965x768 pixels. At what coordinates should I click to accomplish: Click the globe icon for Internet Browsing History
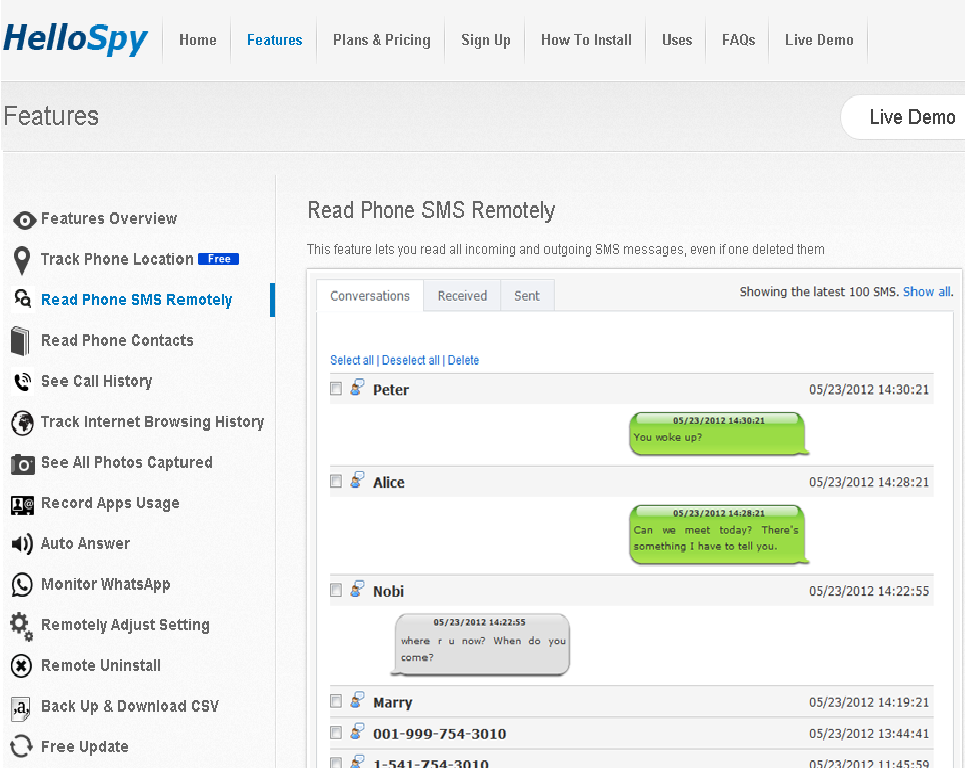point(23,422)
